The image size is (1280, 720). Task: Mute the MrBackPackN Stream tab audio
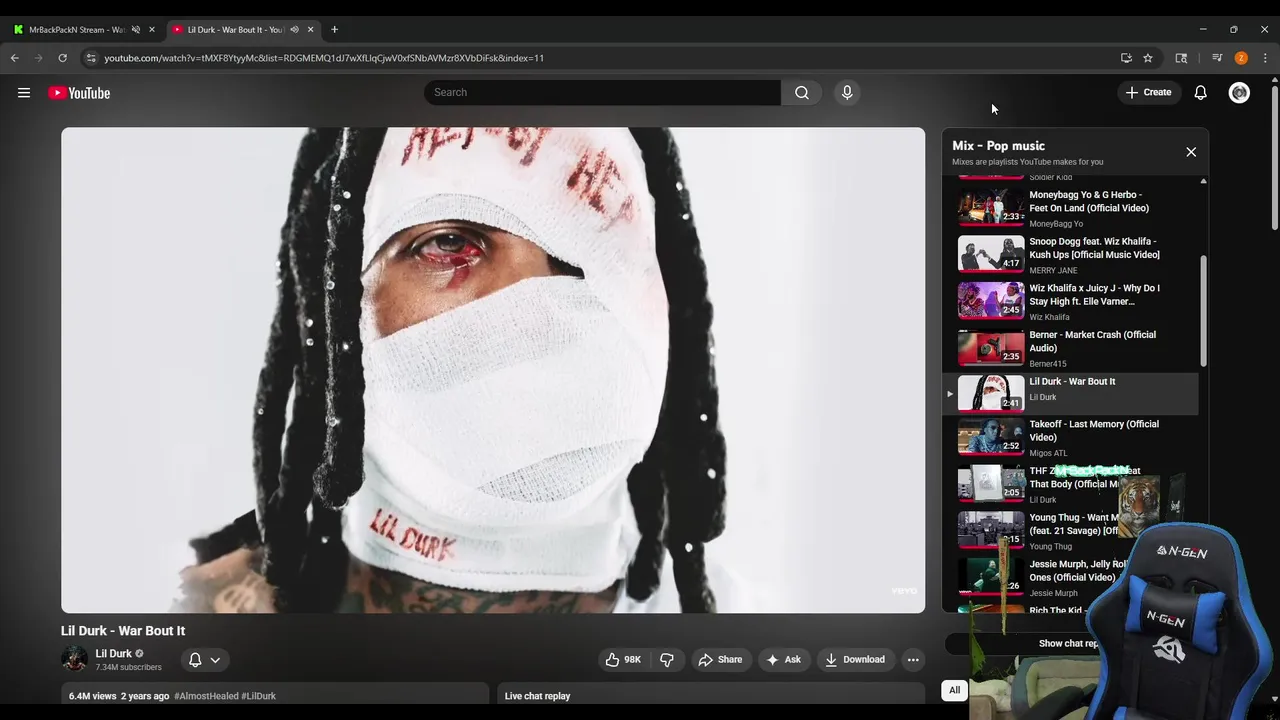(136, 29)
